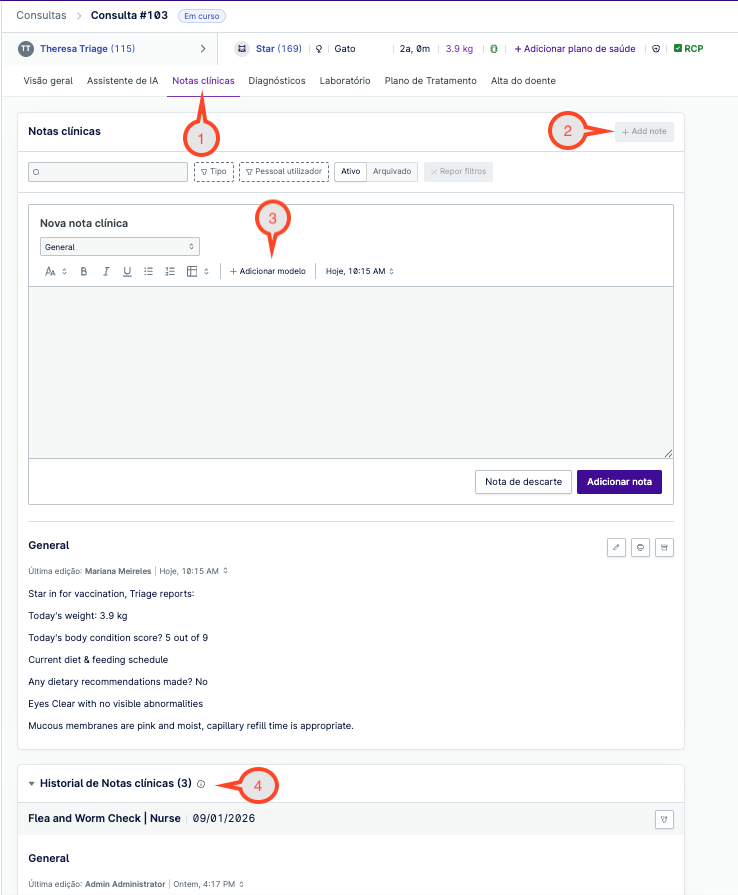Viewport: 738px width, 895px height.
Task: Click the icon button on Flea and Worm Check row
Action: [x=664, y=820]
